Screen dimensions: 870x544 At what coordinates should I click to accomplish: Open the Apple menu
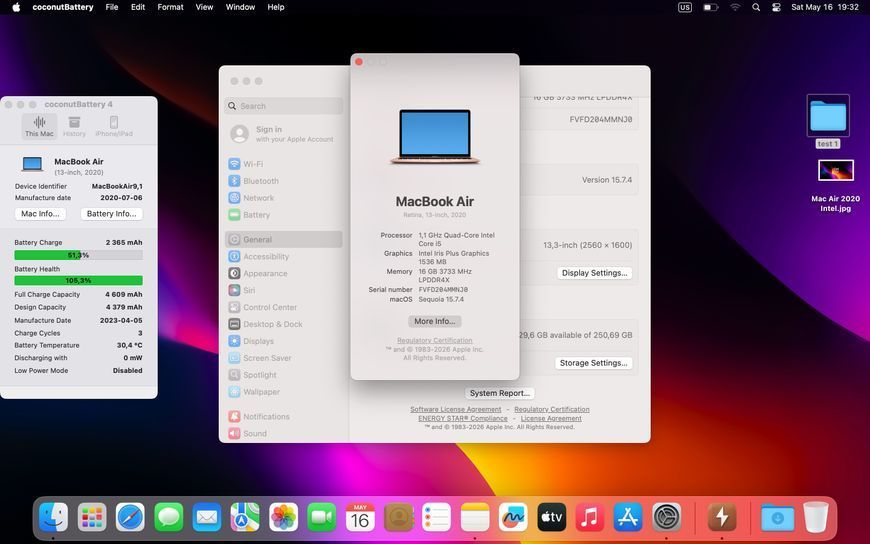click(16, 7)
